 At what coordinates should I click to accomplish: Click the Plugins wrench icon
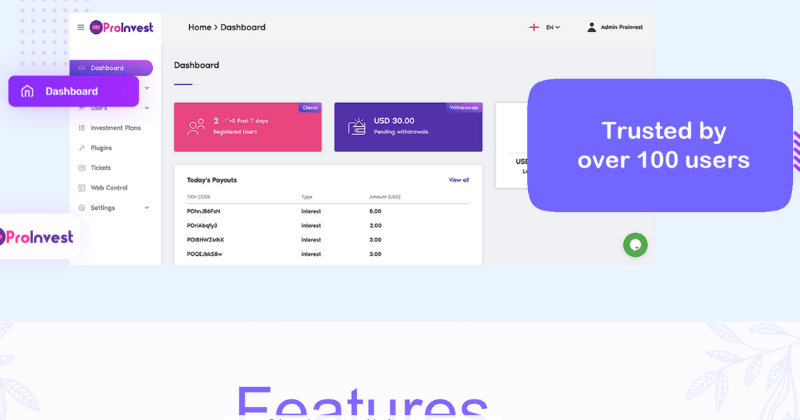click(x=82, y=148)
